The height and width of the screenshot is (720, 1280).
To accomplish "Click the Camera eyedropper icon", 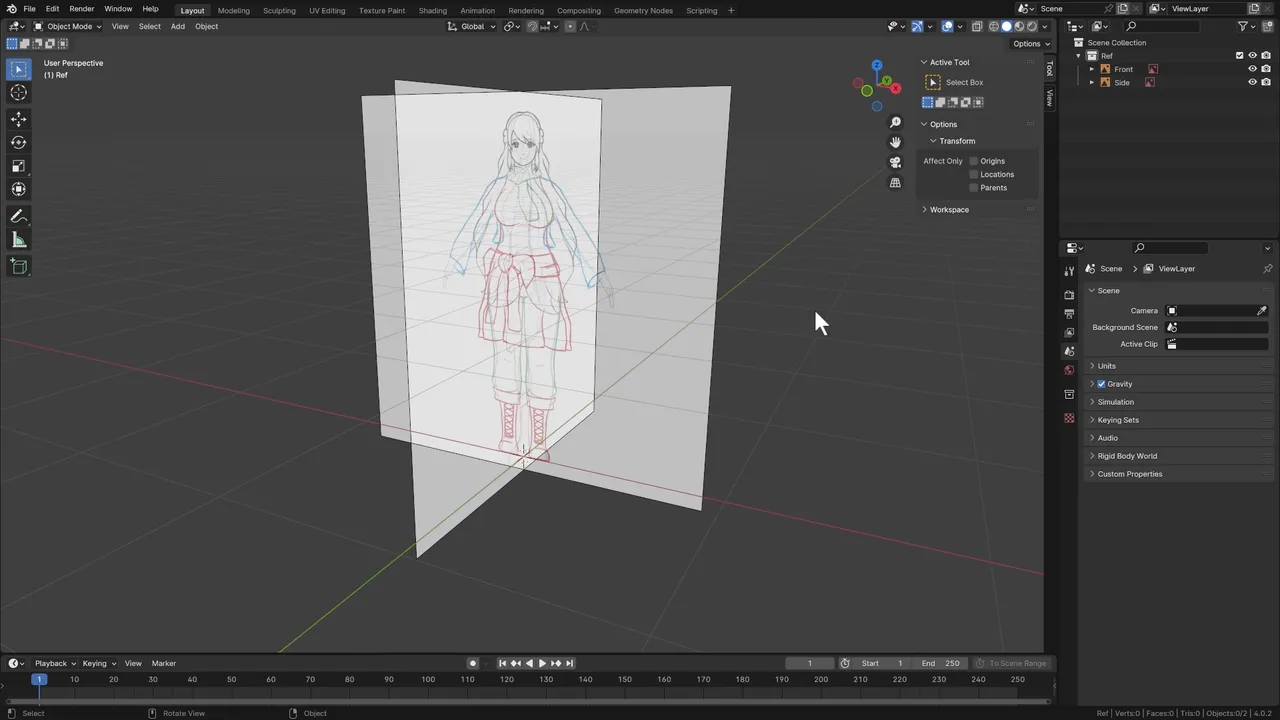I will pos(1262,311).
